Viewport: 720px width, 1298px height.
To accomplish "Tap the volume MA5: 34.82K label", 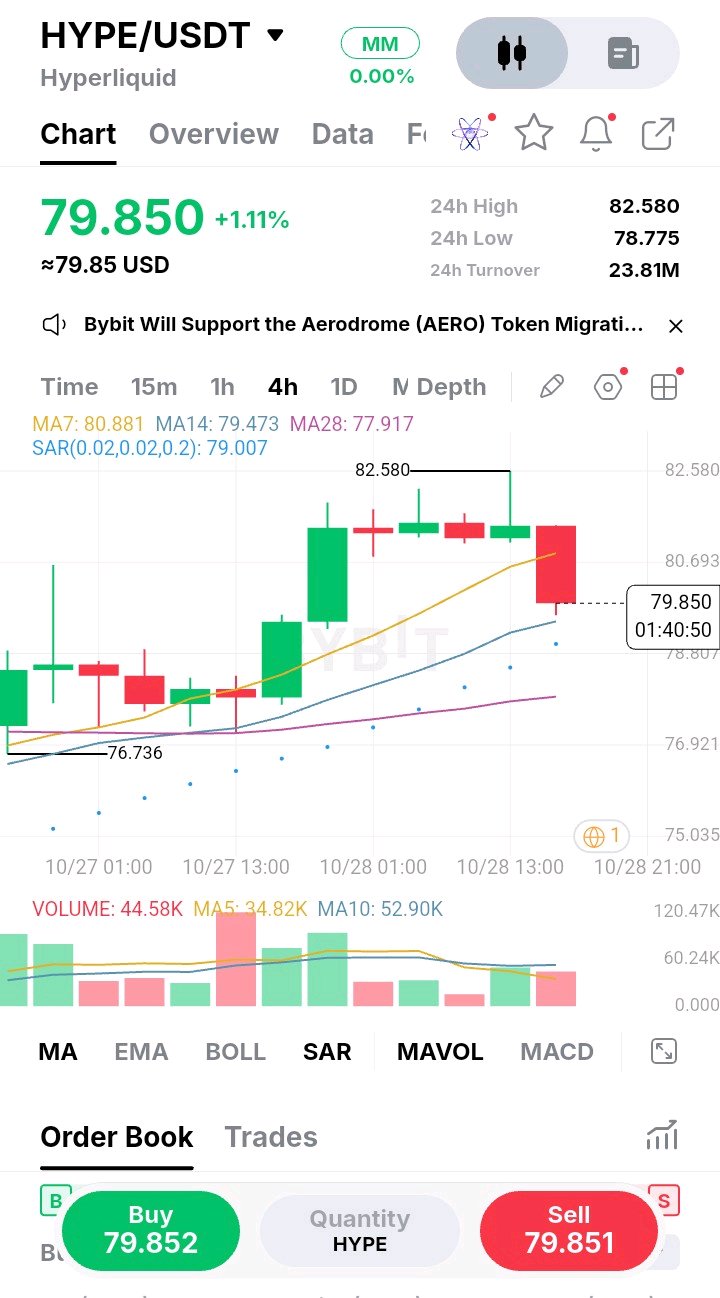I will coord(250,909).
